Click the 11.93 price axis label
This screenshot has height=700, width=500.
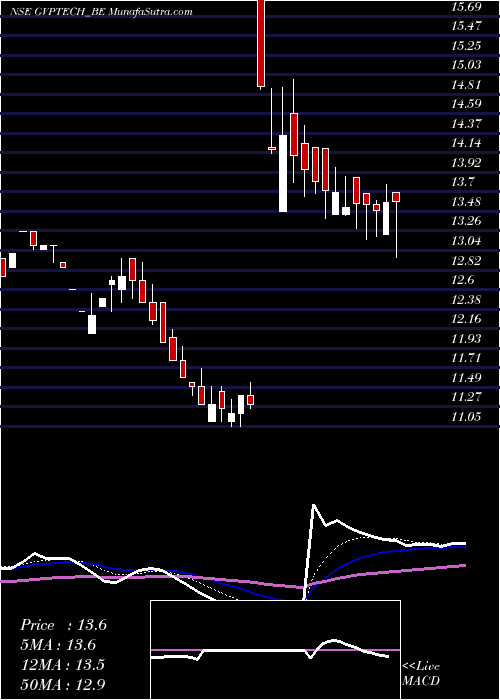point(466,339)
